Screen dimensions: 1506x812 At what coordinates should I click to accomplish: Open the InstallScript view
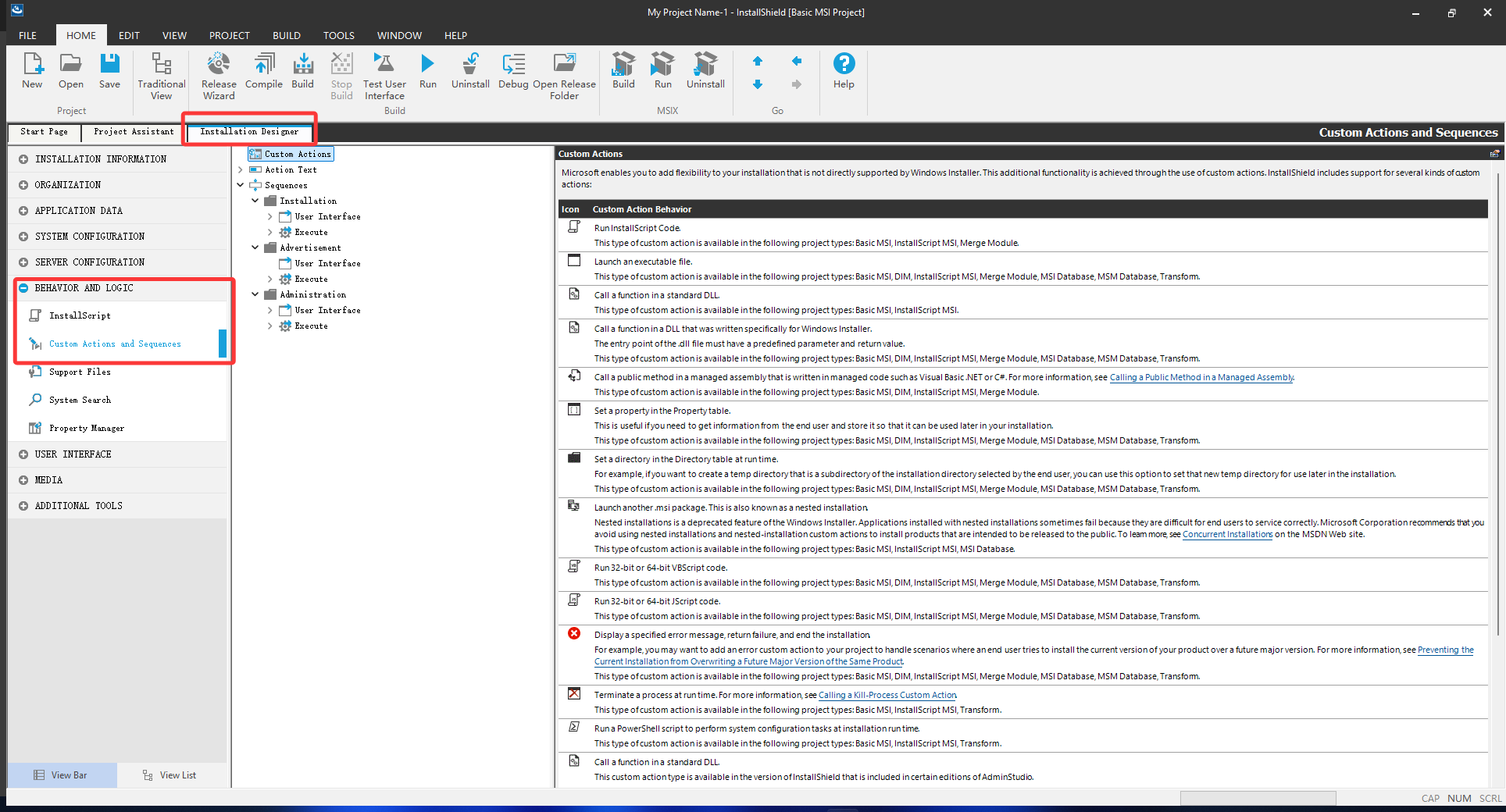coord(80,315)
